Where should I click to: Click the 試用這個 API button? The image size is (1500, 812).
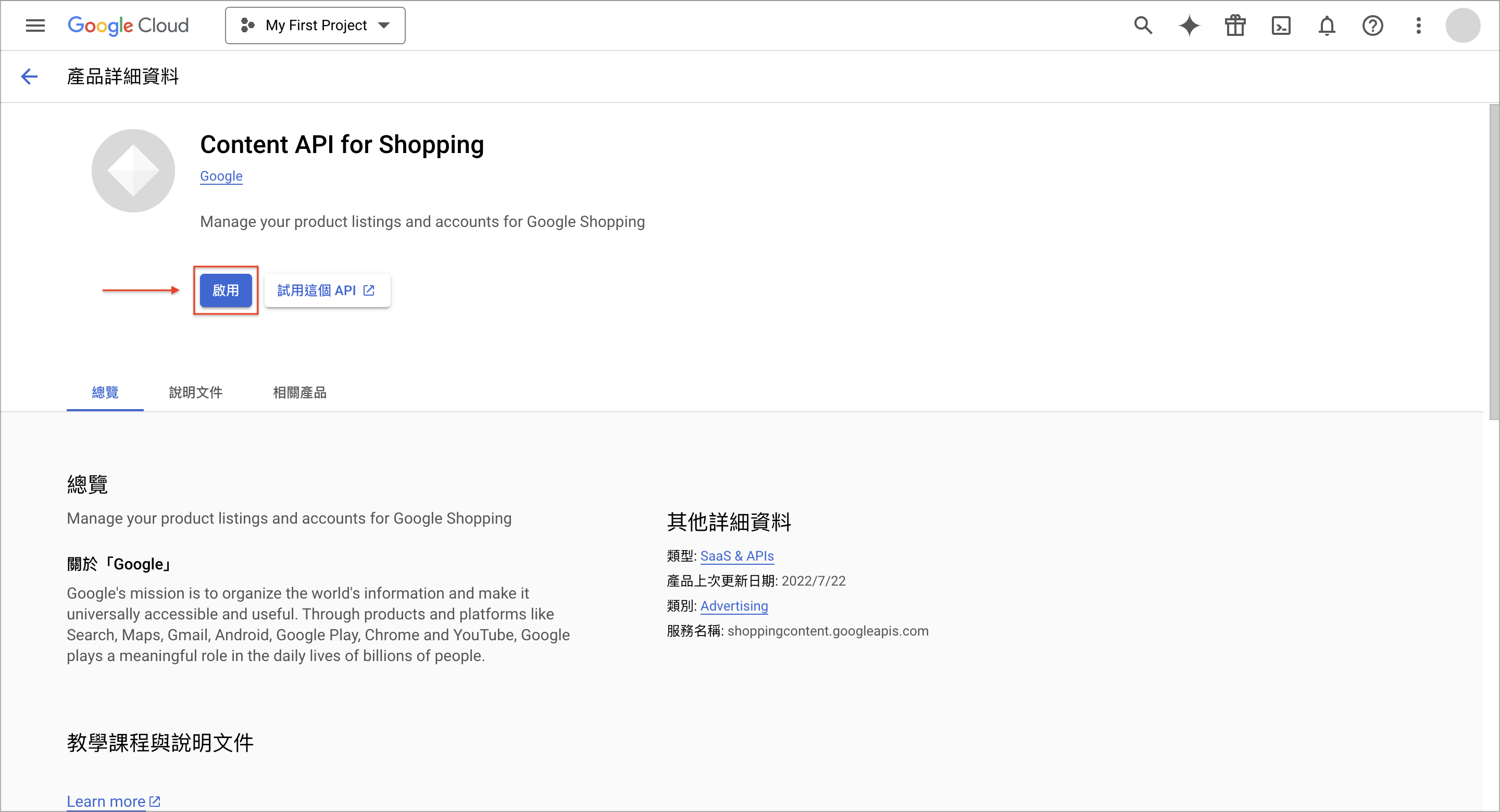[x=327, y=290]
